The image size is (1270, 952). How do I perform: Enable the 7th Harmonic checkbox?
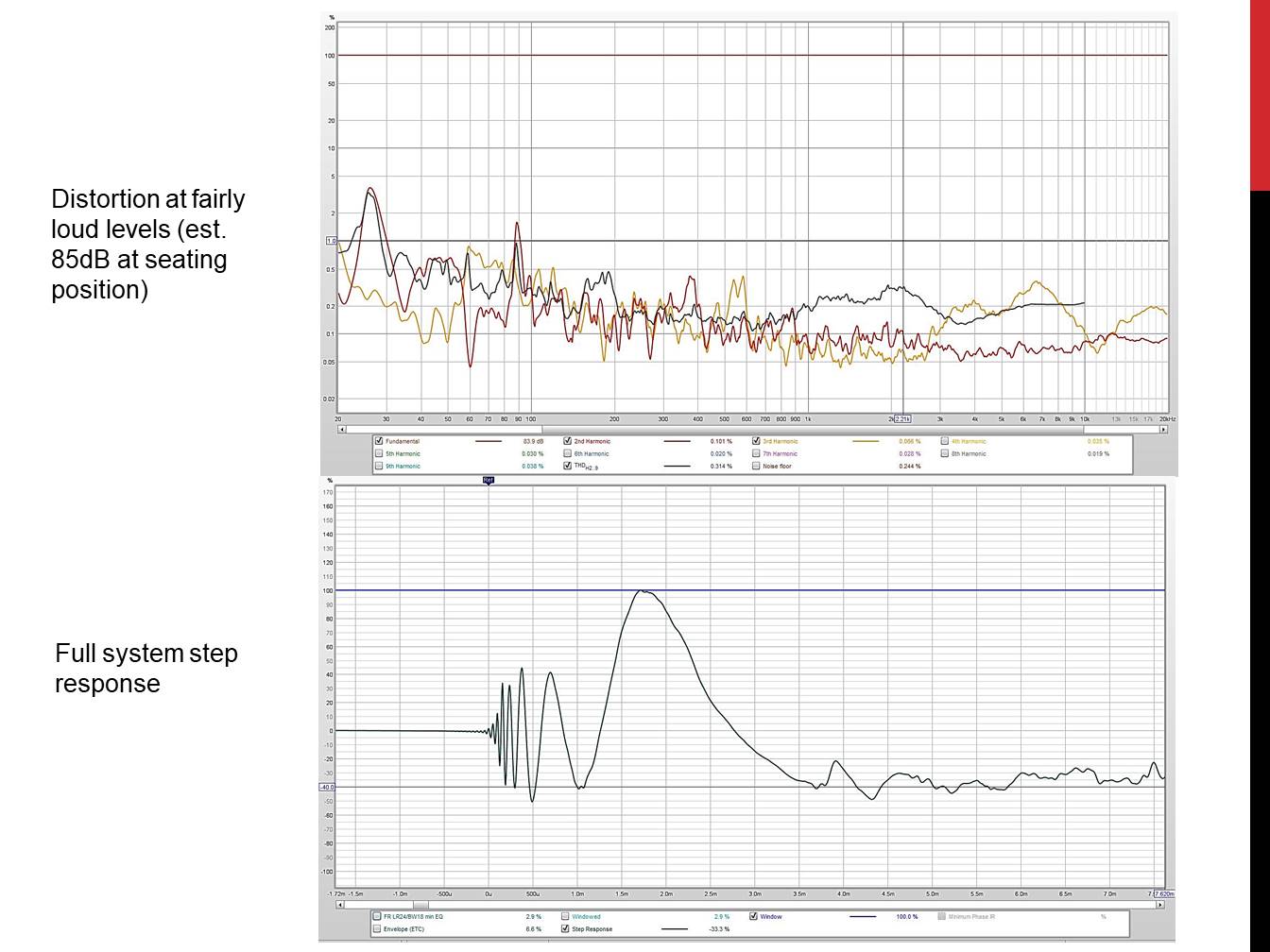coord(757,453)
